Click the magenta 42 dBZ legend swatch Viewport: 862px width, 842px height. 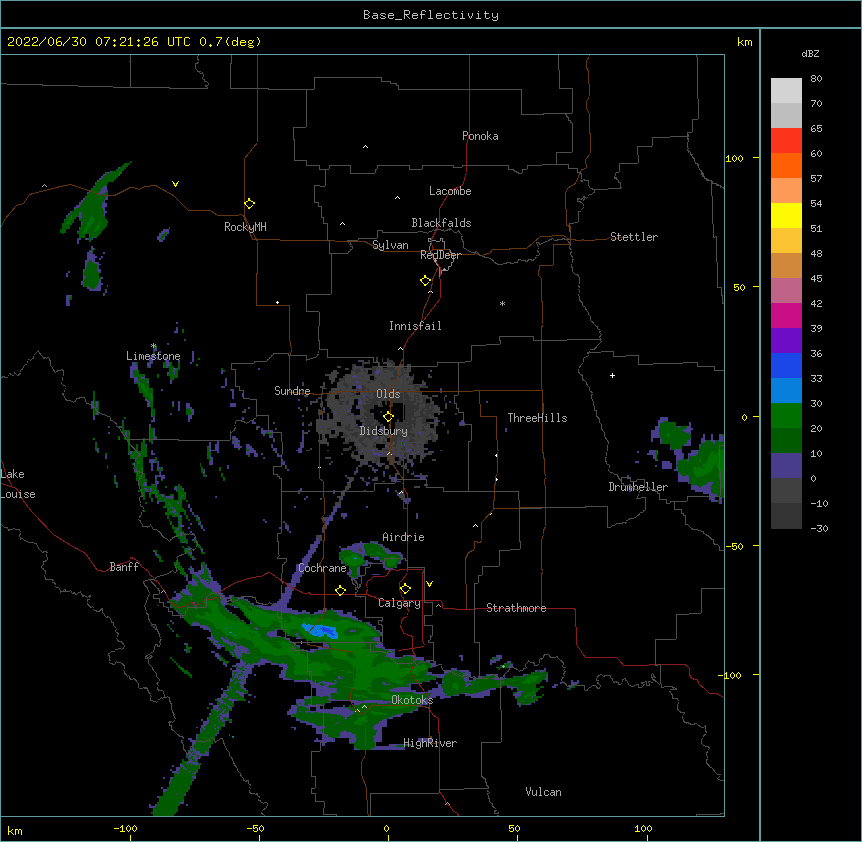pos(786,315)
